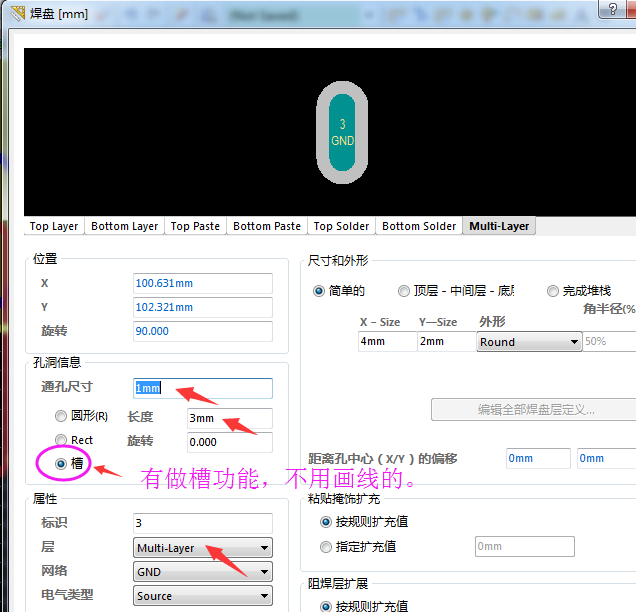The width and height of the screenshot is (636, 612).
Task: Select the Top Paste tab
Action: [195, 226]
